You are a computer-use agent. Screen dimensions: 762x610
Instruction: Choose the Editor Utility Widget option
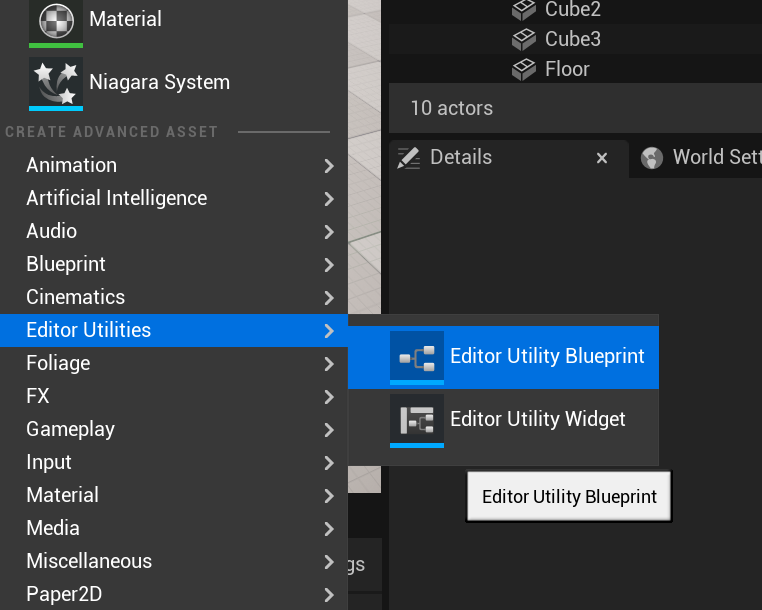tap(537, 419)
